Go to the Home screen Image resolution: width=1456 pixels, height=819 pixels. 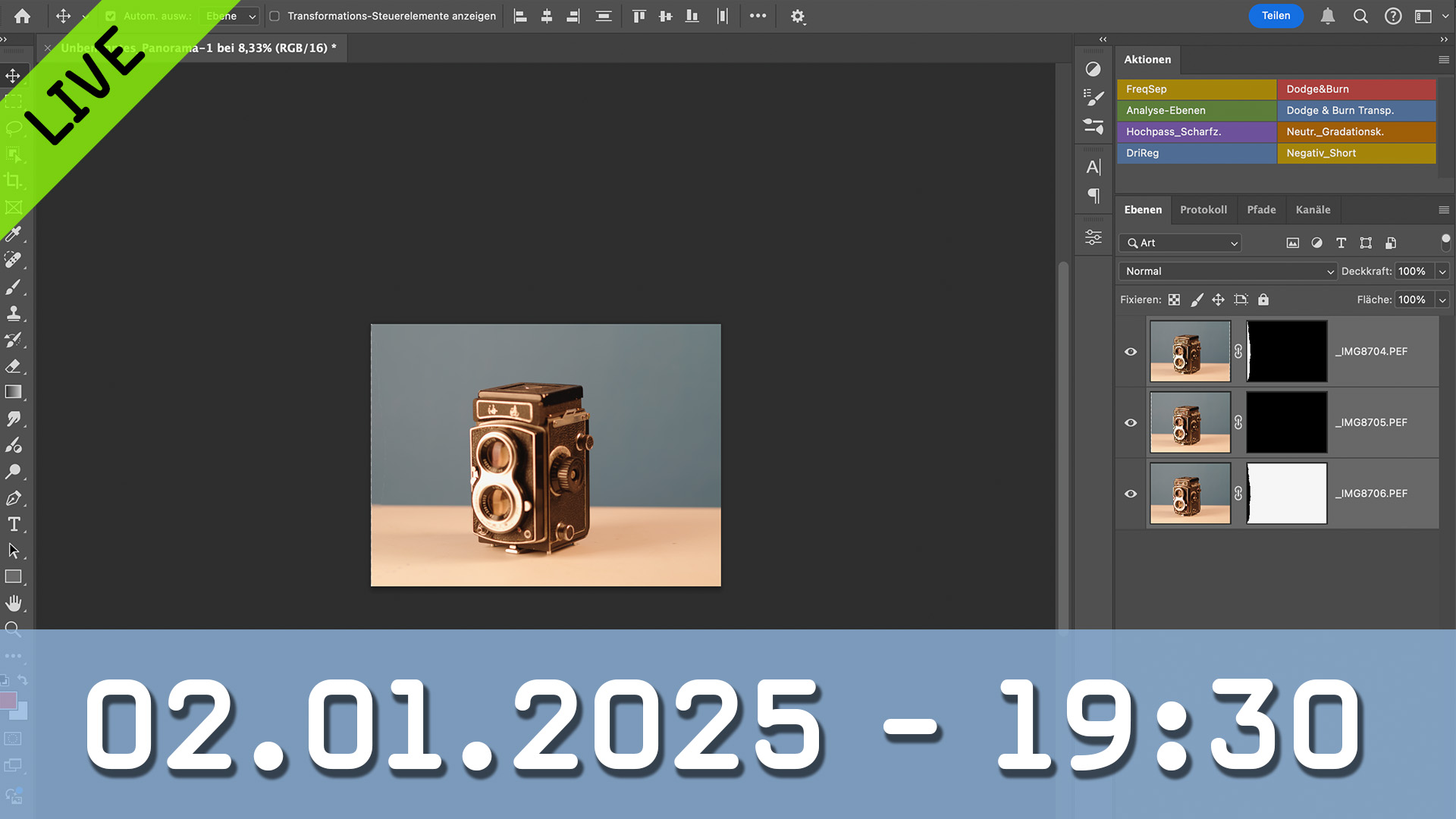(23, 16)
